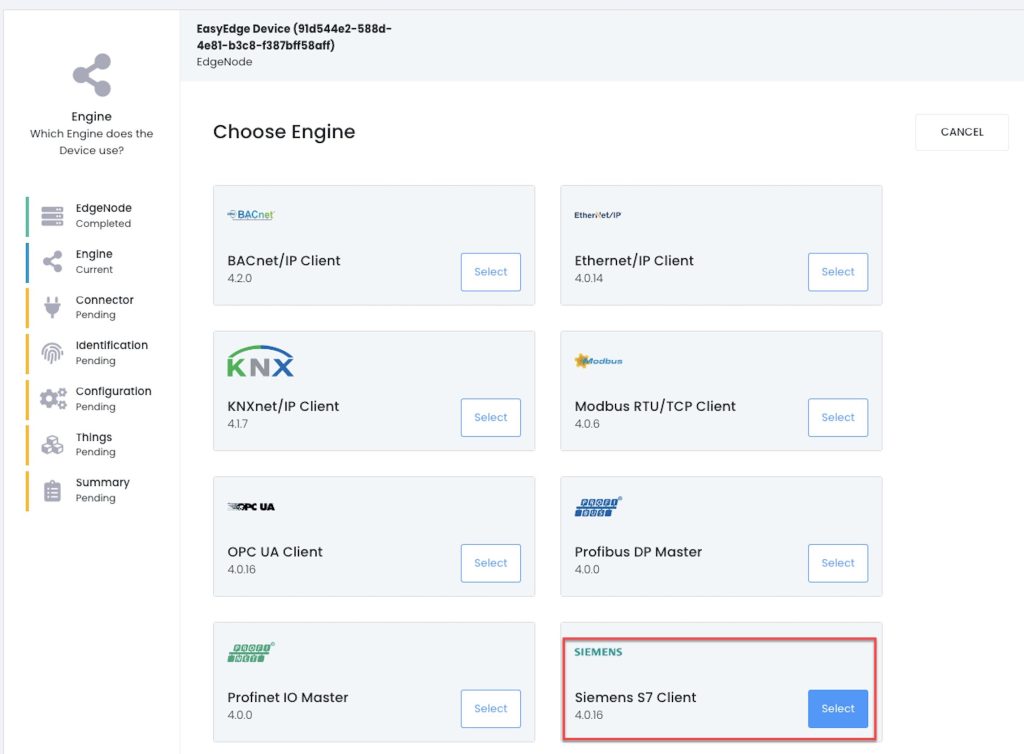Click the 'Profinet IO Master' title text
The height and width of the screenshot is (754, 1024).
pyautogui.click(x=287, y=697)
